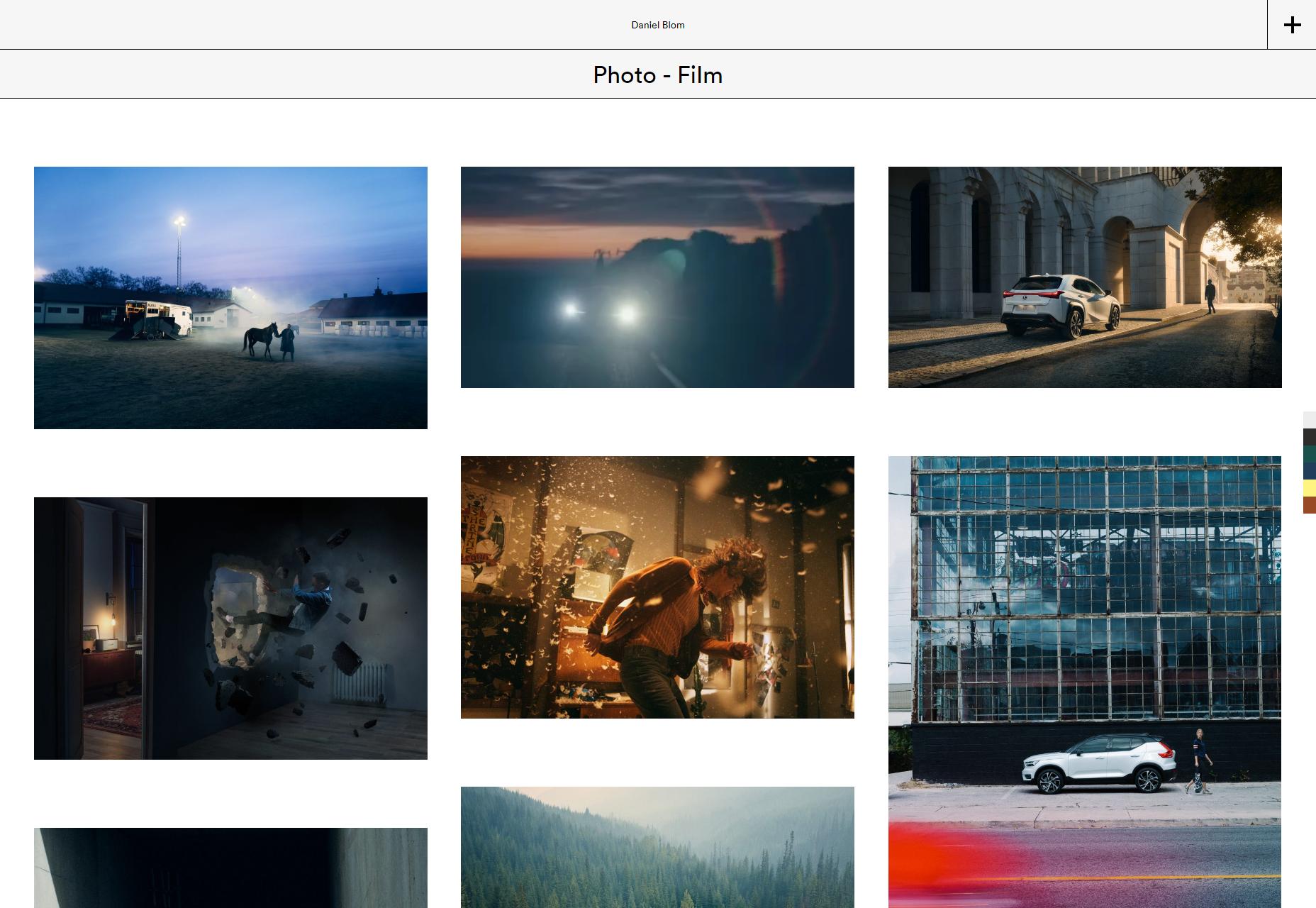The height and width of the screenshot is (908, 1316).
Task: Open the horse at dusk photo
Action: [230, 298]
